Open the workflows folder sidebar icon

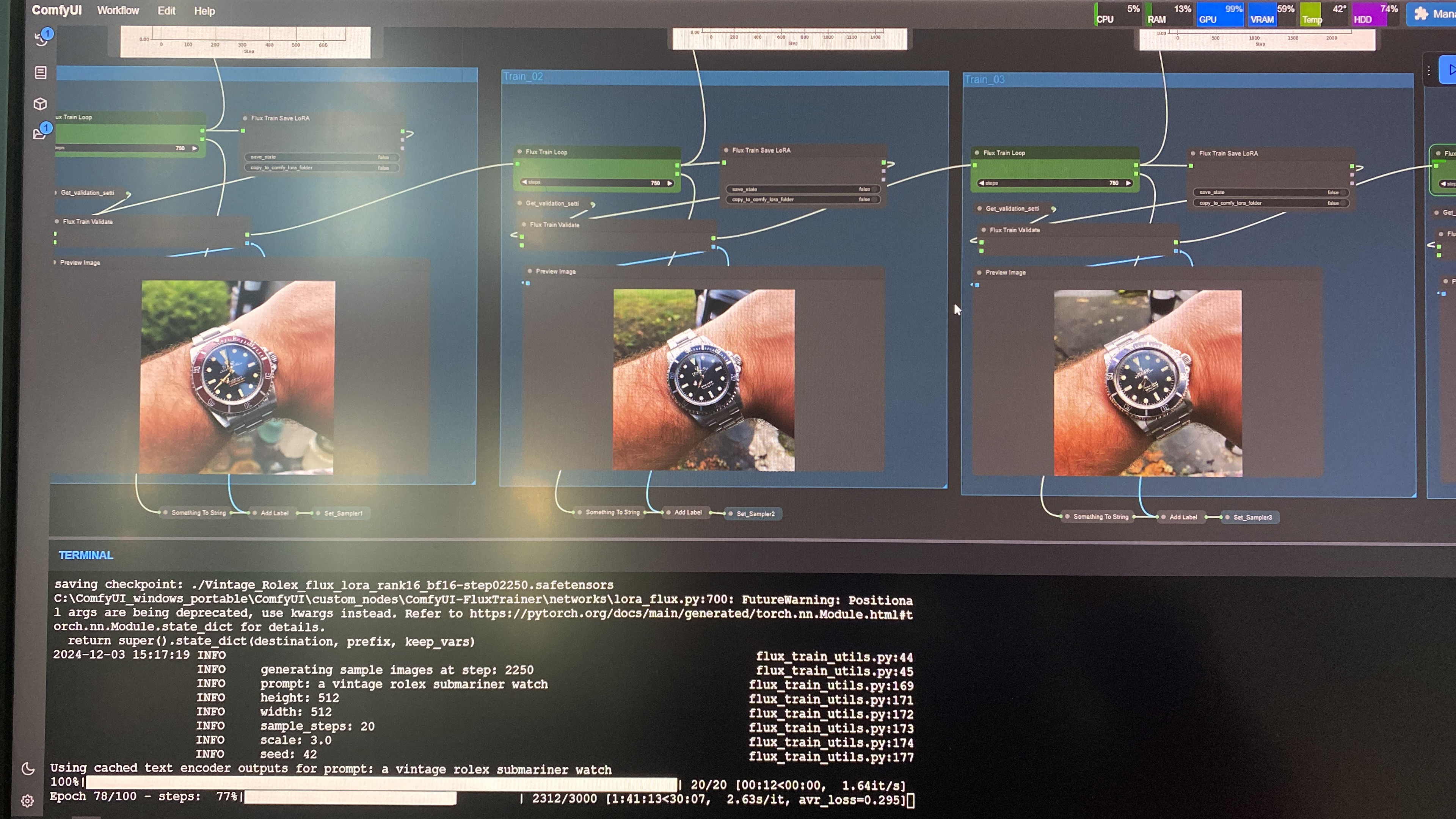click(x=40, y=134)
